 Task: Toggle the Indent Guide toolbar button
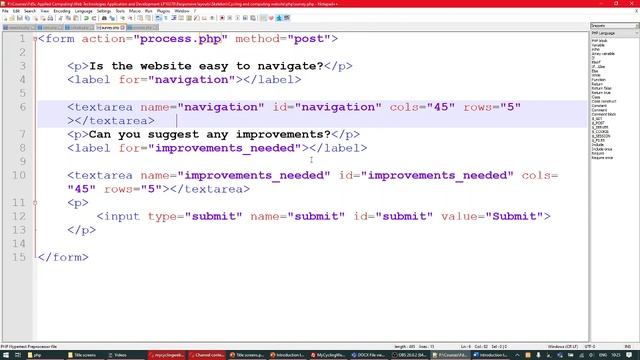tap(174, 18)
